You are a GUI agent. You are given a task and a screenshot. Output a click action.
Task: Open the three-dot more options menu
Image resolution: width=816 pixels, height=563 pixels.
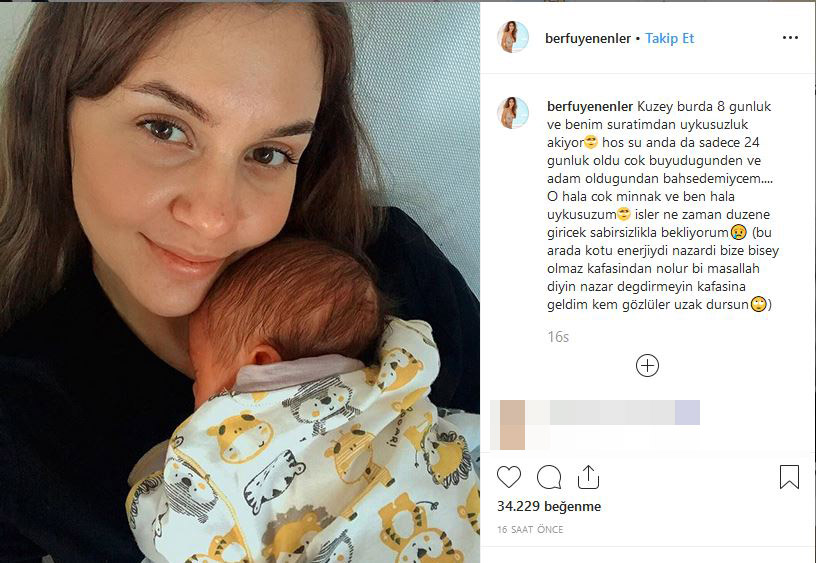[790, 37]
